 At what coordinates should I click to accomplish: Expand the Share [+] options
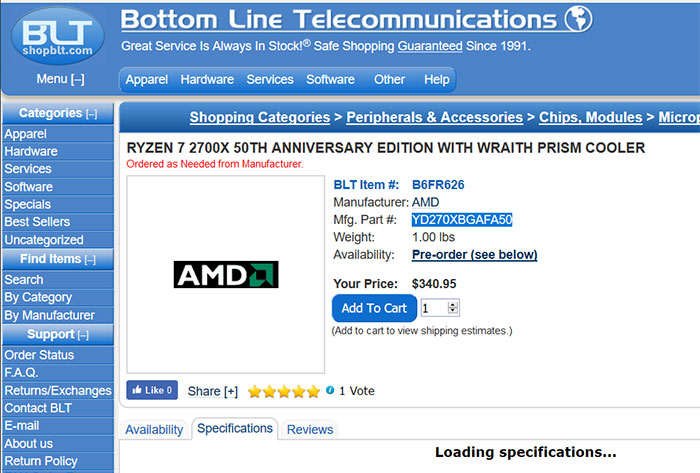pos(212,391)
